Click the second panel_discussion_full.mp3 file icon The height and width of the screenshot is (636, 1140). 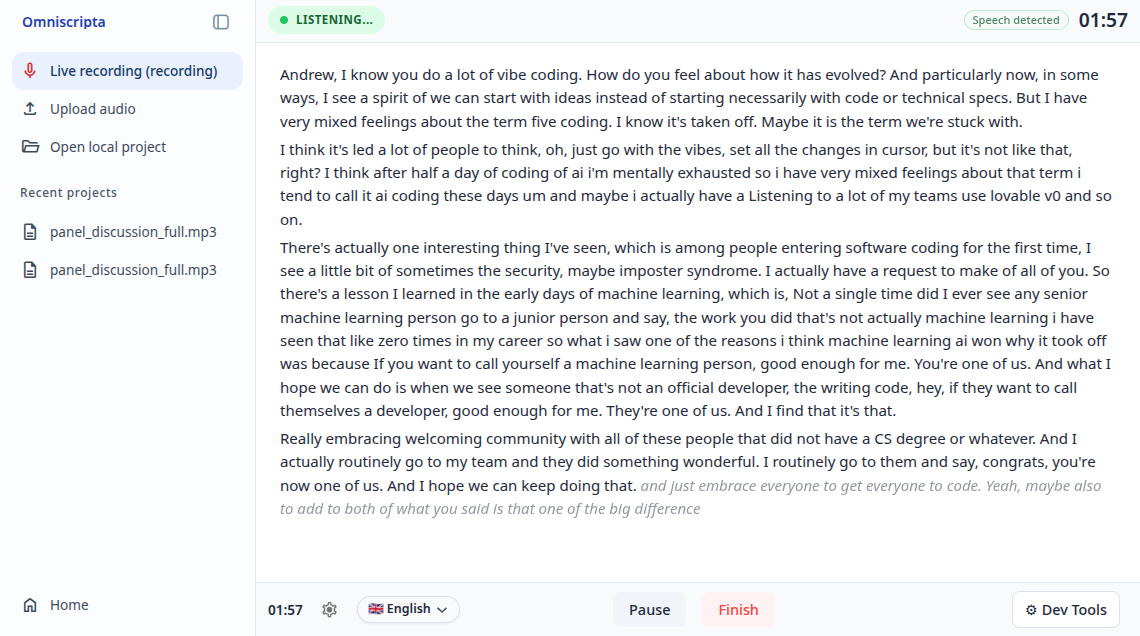(30, 270)
